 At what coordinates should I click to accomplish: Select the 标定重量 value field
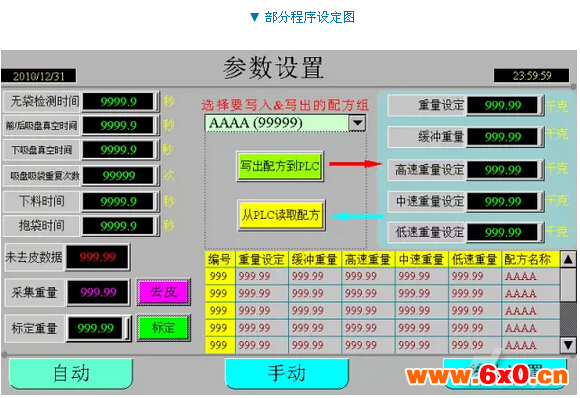[95, 328]
